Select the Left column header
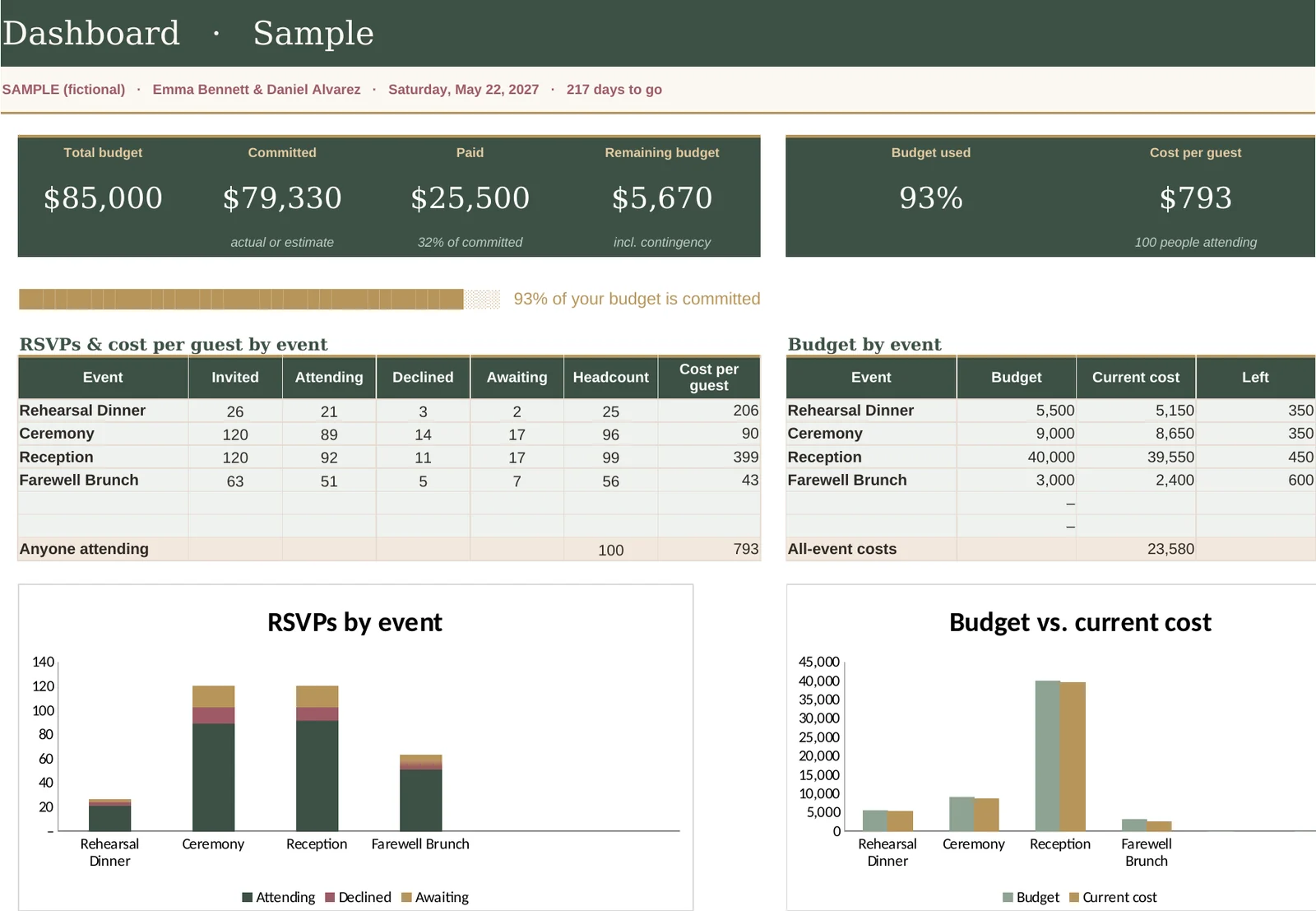 (1255, 377)
